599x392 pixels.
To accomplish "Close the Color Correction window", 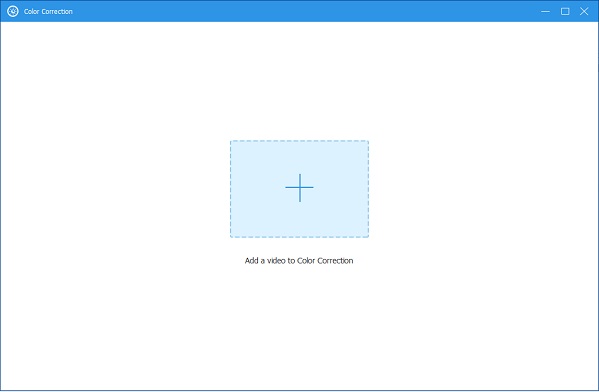I will pos(584,11).
